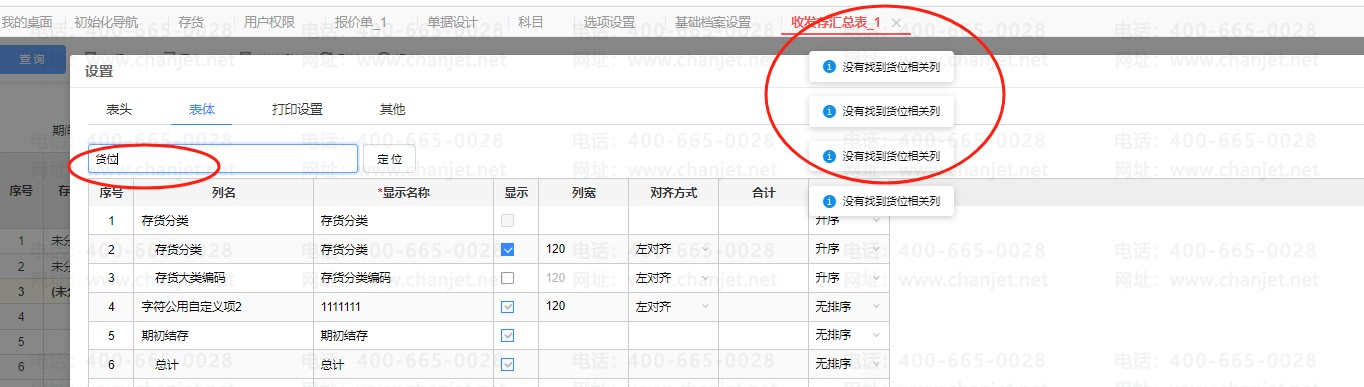The height and width of the screenshot is (387, 1364).
Task: Close the 收发存汇总表_1 tab
Action: pos(895,22)
